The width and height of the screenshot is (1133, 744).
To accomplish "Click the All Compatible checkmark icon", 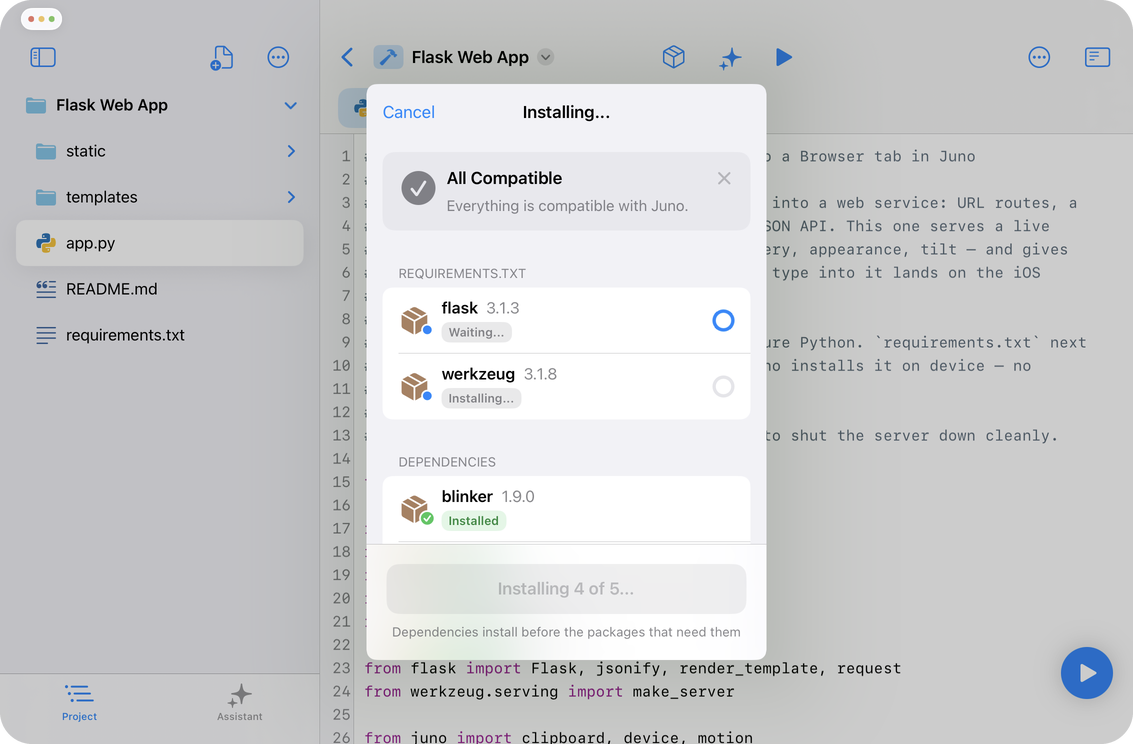I will (x=418, y=188).
